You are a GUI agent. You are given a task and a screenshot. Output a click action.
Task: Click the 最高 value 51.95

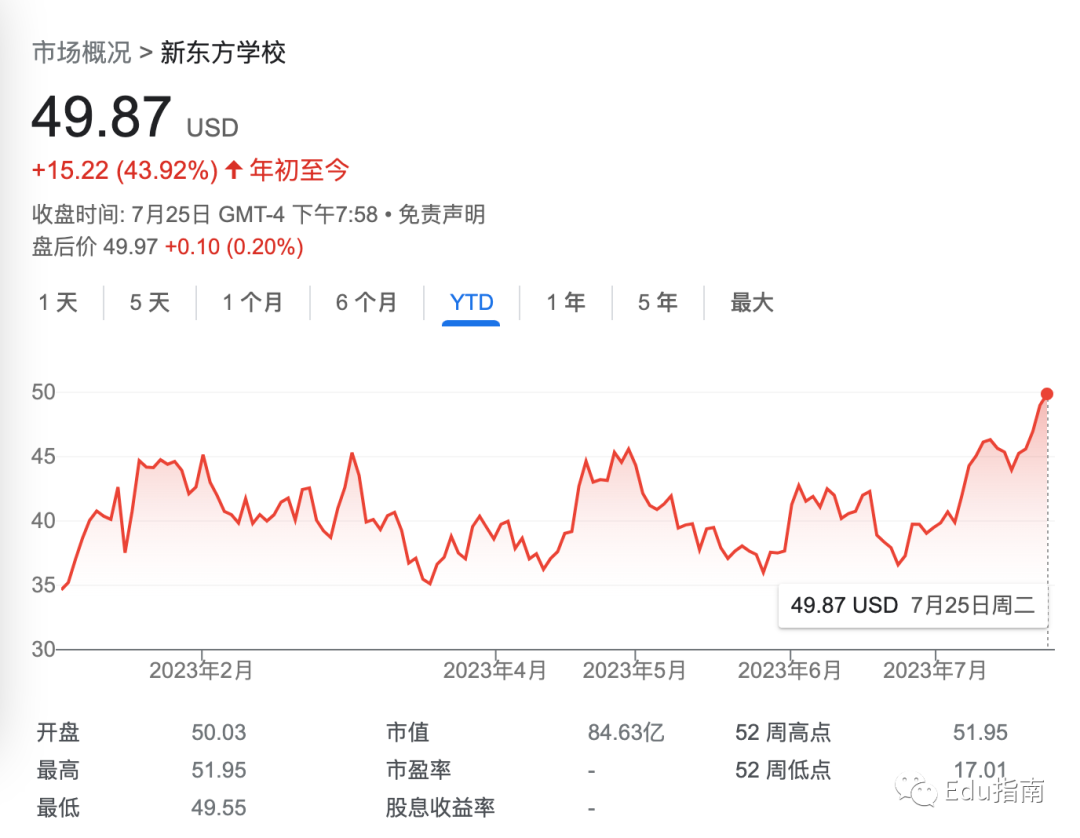tap(218, 770)
